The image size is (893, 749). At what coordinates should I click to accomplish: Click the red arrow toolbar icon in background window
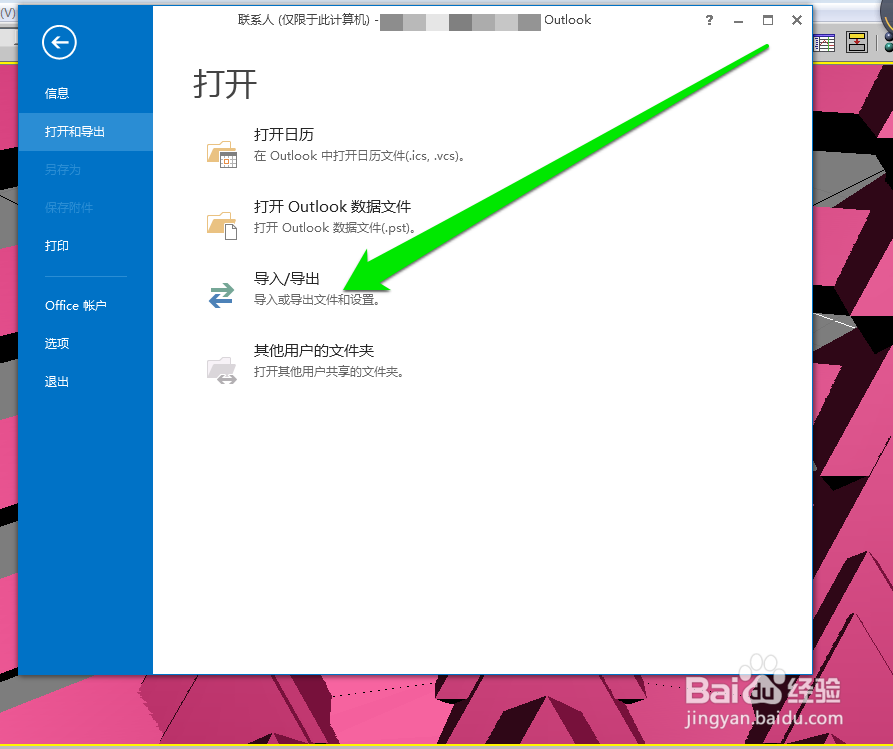pos(857,43)
